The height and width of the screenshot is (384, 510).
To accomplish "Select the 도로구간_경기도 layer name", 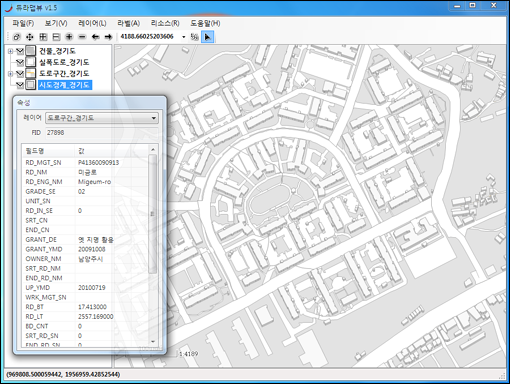I will [x=64, y=73].
